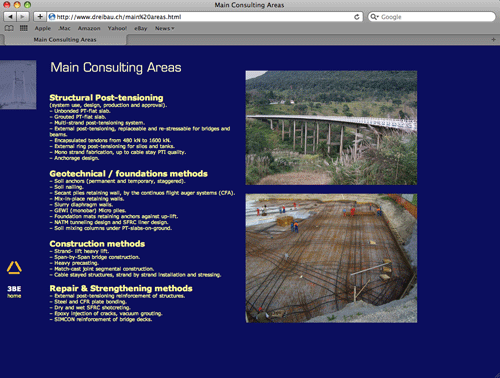Screen dimensions: 500x378
Task: Select the Main Consulting Areas tab
Action: coord(65,40)
